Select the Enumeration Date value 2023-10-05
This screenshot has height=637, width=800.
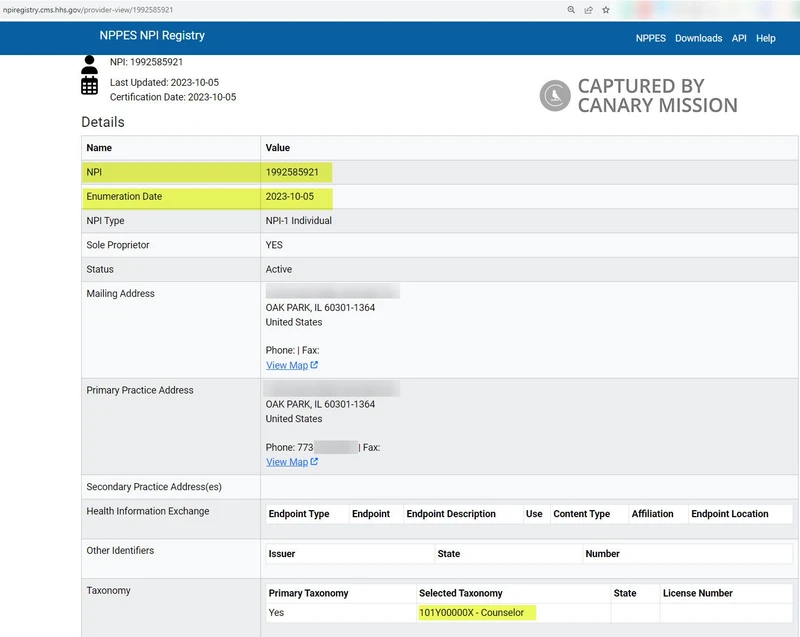290,196
